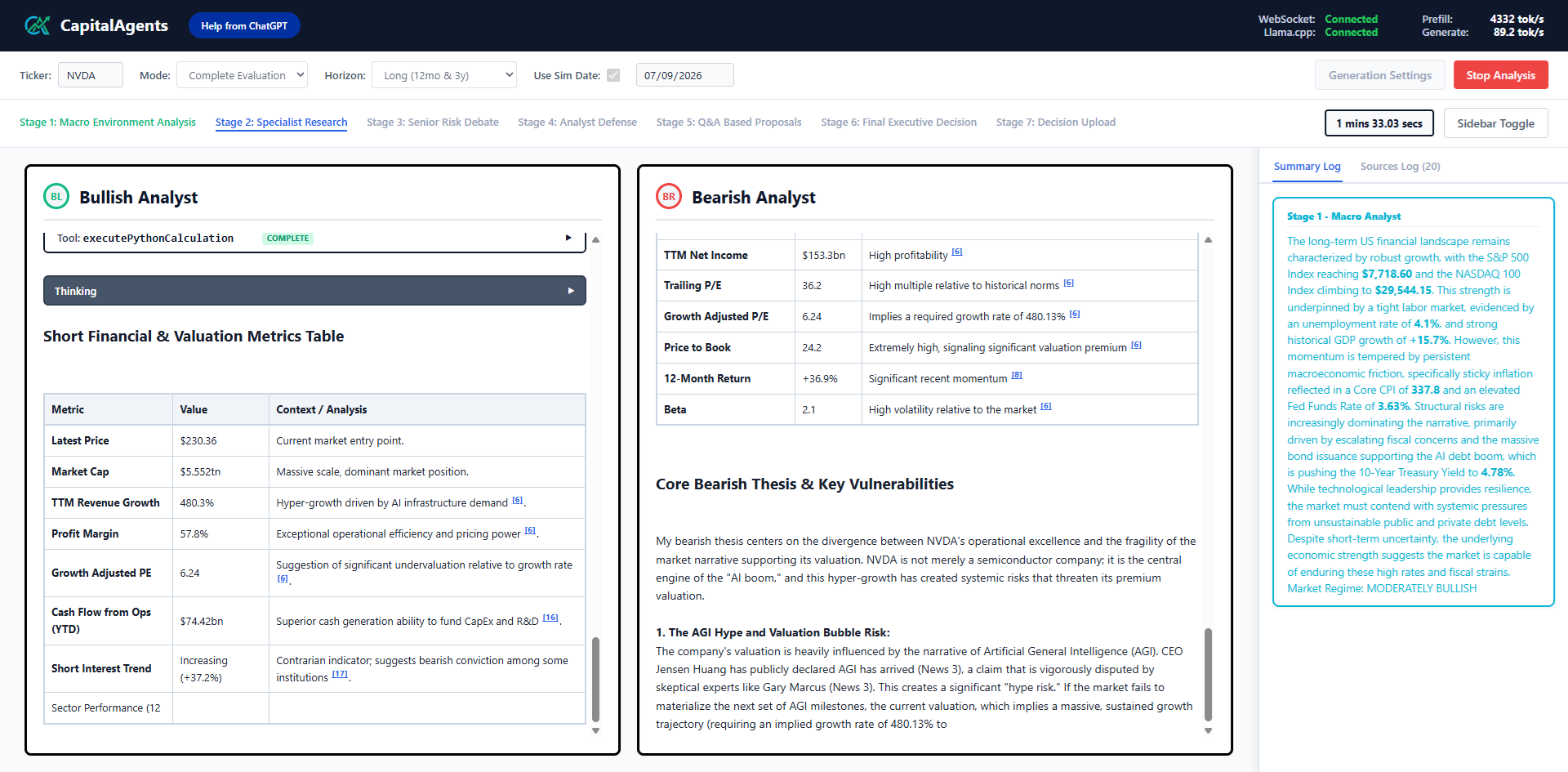Screen dimensions: 1568x772
Task: Switch to Sources Log (20) tab
Action: coord(1400,167)
